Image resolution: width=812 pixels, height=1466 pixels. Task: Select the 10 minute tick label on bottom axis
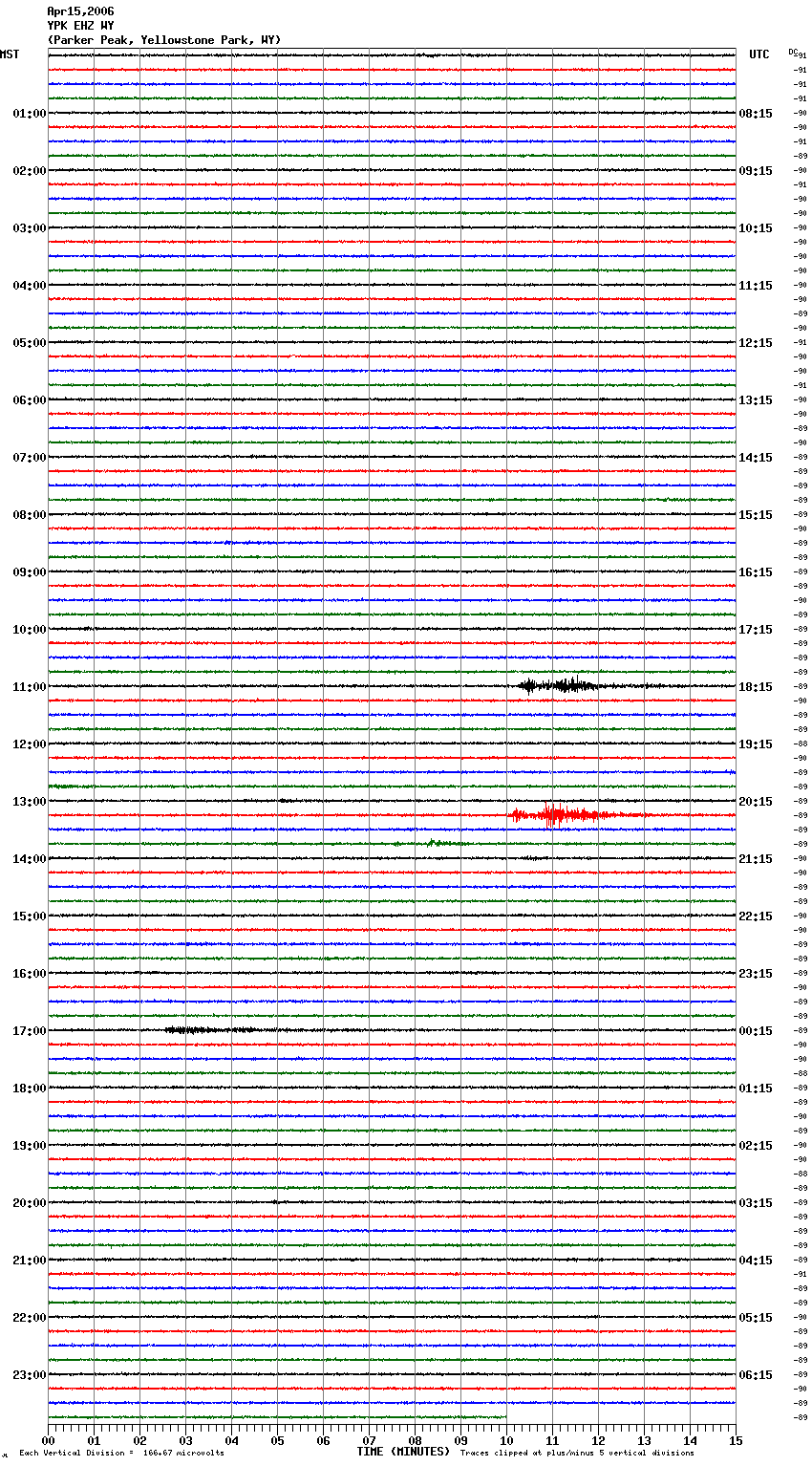point(506,1440)
